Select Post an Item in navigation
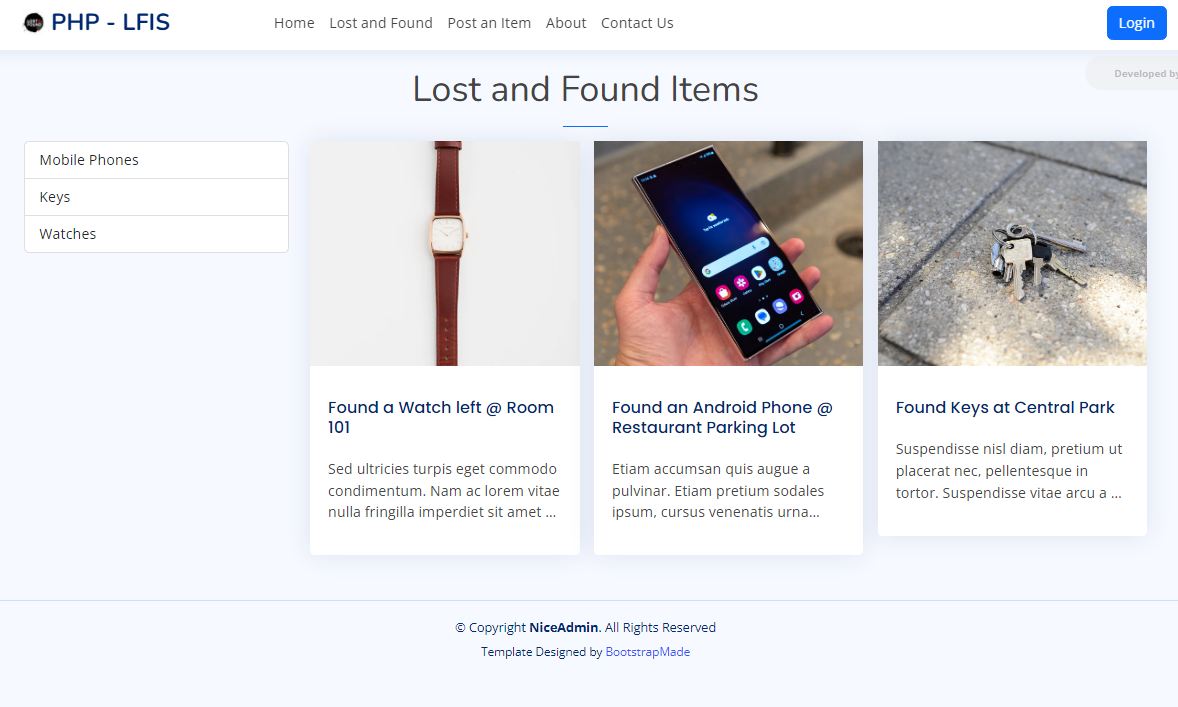Image resolution: width=1178 pixels, height=707 pixels. tap(489, 23)
